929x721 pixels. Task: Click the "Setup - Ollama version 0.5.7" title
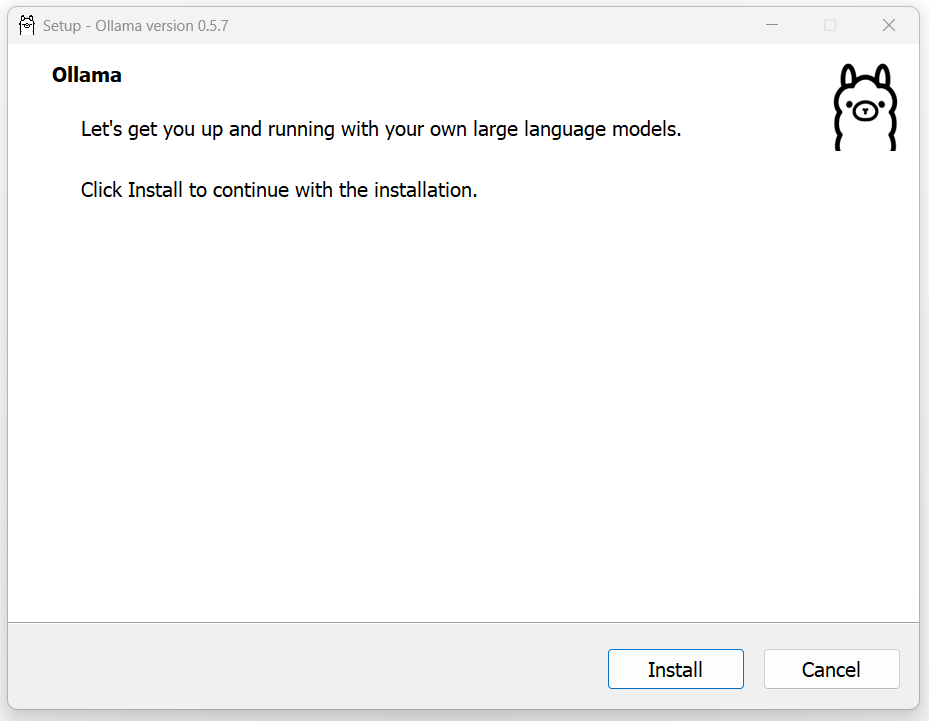[136, 26]
